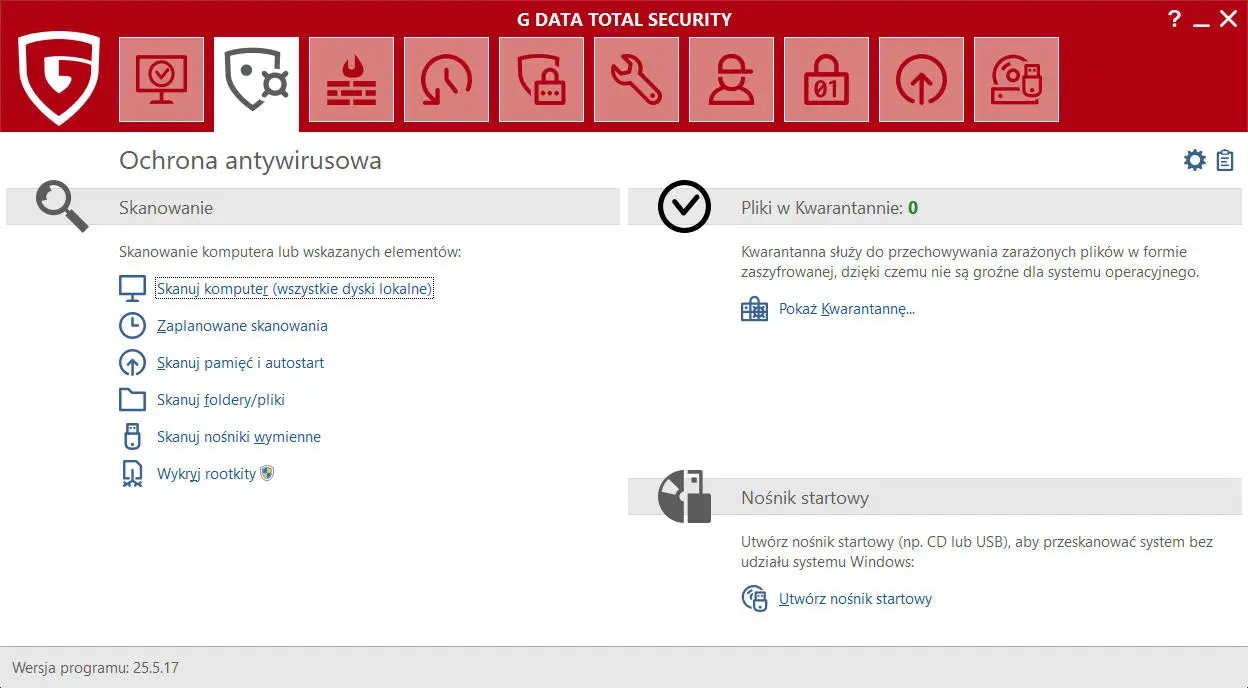1248x688 pixels.
Task: Open the backup module with upload arrow
Action: pos(921,78)
